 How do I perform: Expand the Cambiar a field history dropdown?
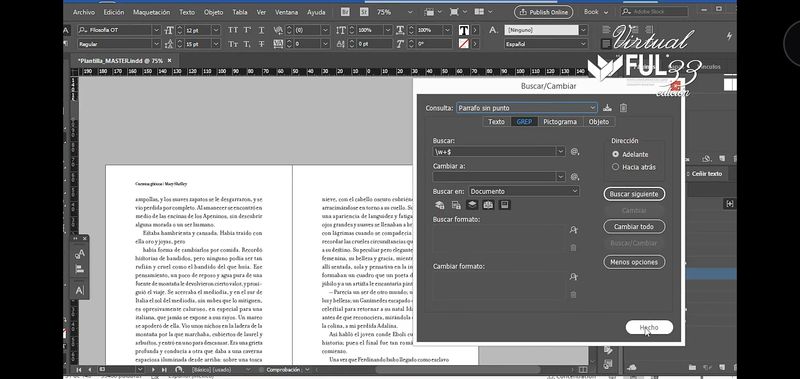point(561,177)
